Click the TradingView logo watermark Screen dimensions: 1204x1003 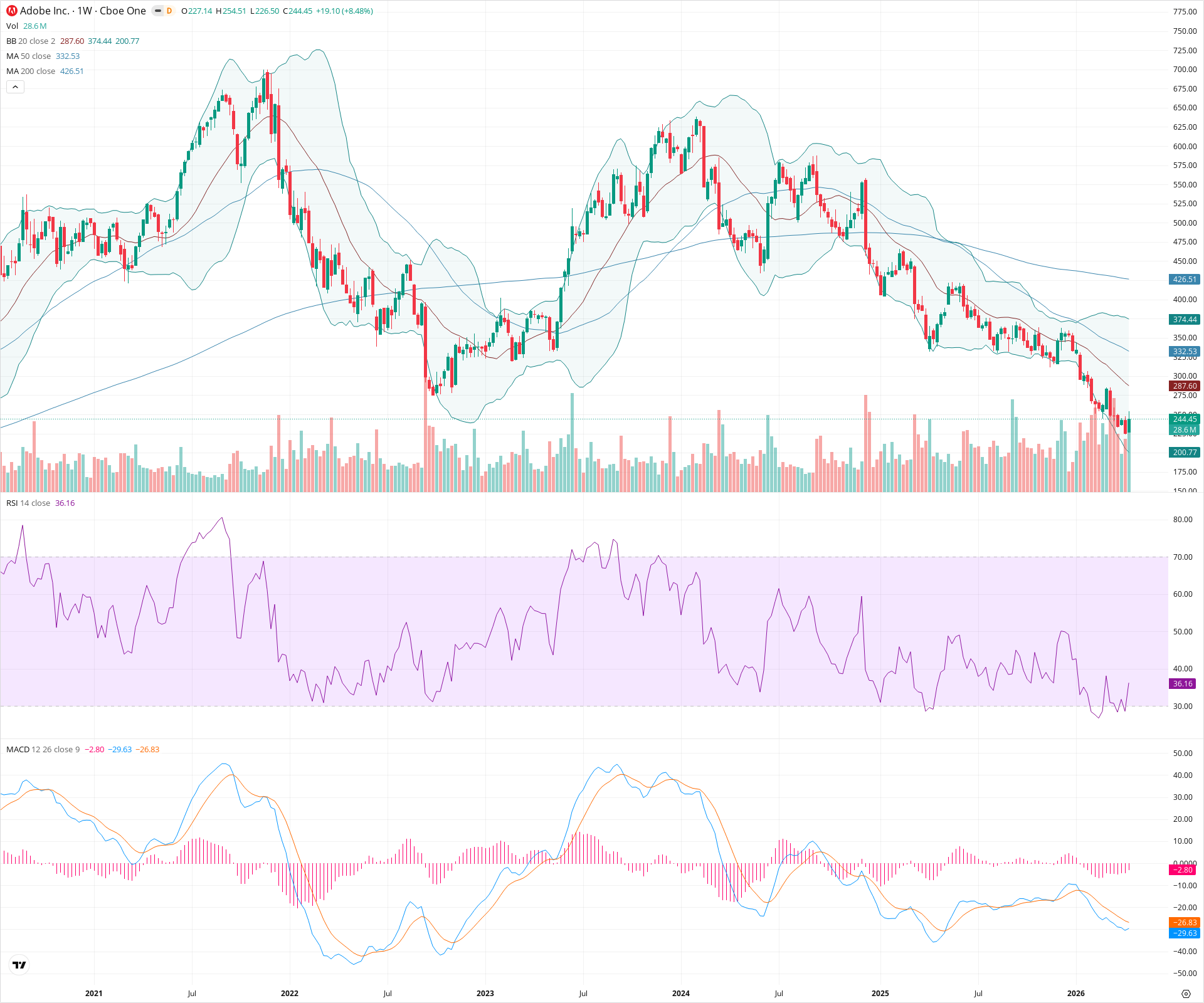[19, 965]
